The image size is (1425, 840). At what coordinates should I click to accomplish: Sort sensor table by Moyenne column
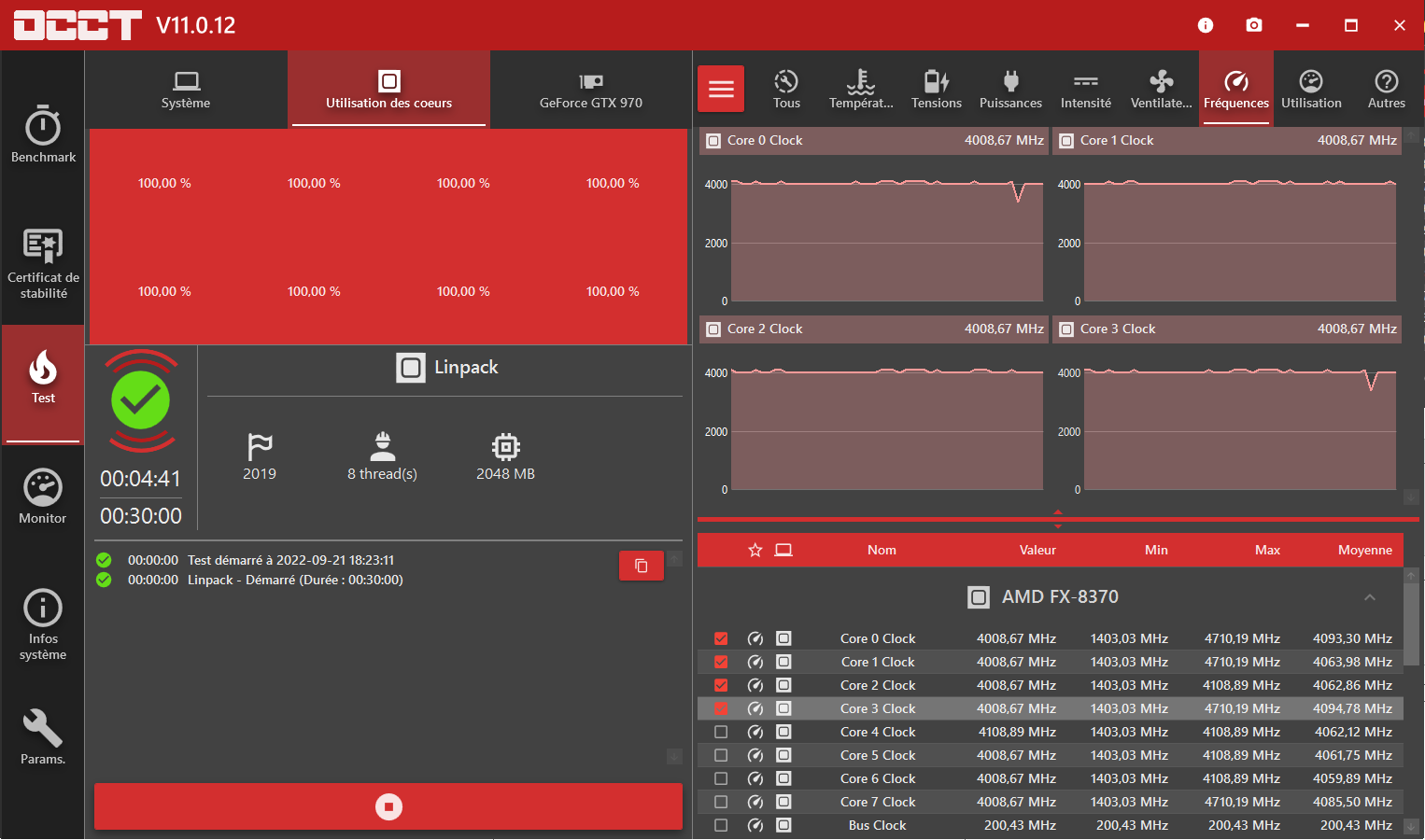[x=1364, y=550]
